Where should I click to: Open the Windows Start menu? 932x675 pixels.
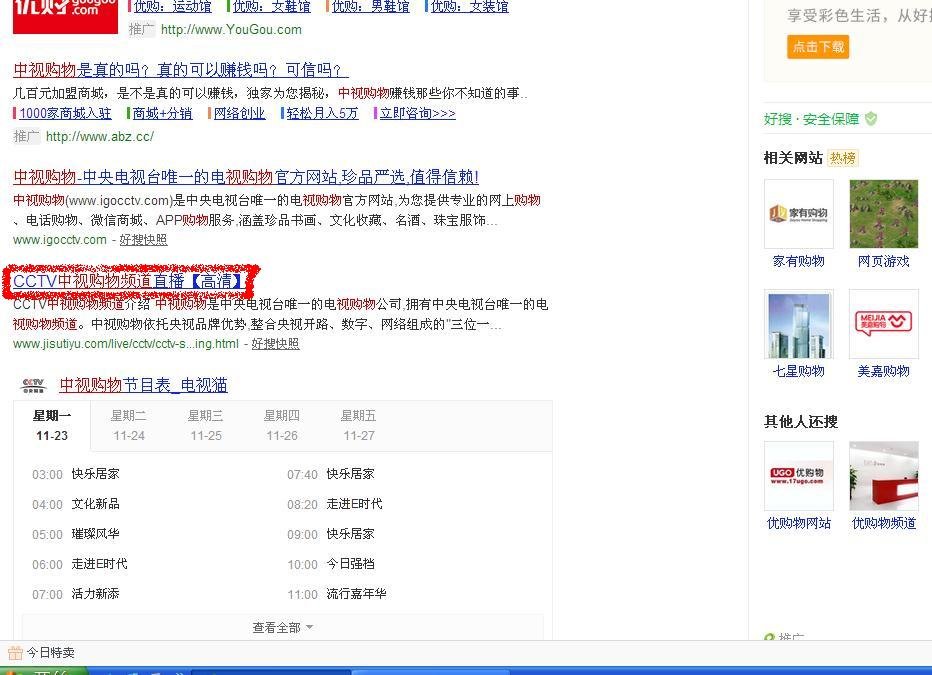[x=40, y=669]
